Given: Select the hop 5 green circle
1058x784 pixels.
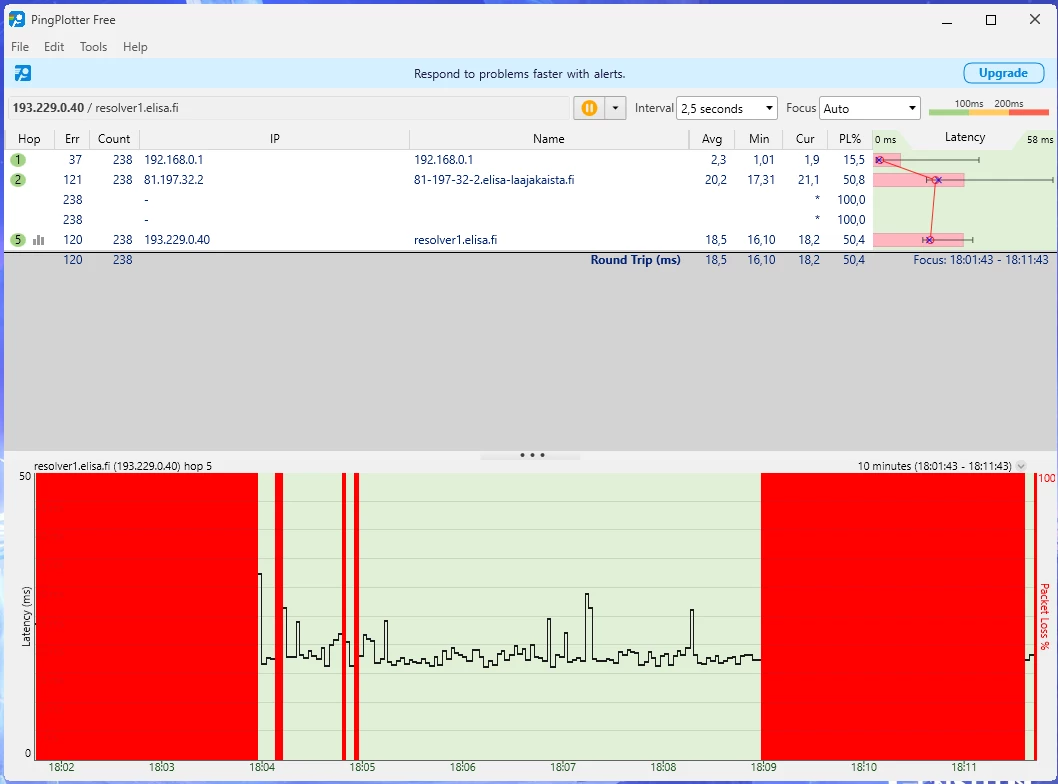Looking at the screenshot, I should click(18, 240).
